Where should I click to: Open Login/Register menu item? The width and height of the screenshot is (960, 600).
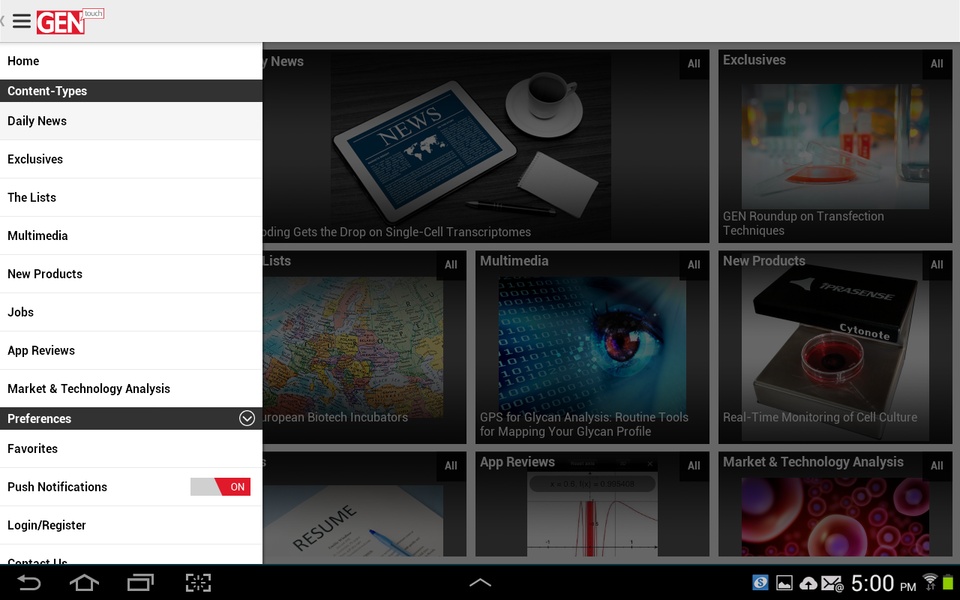click(x=131, y=525)
